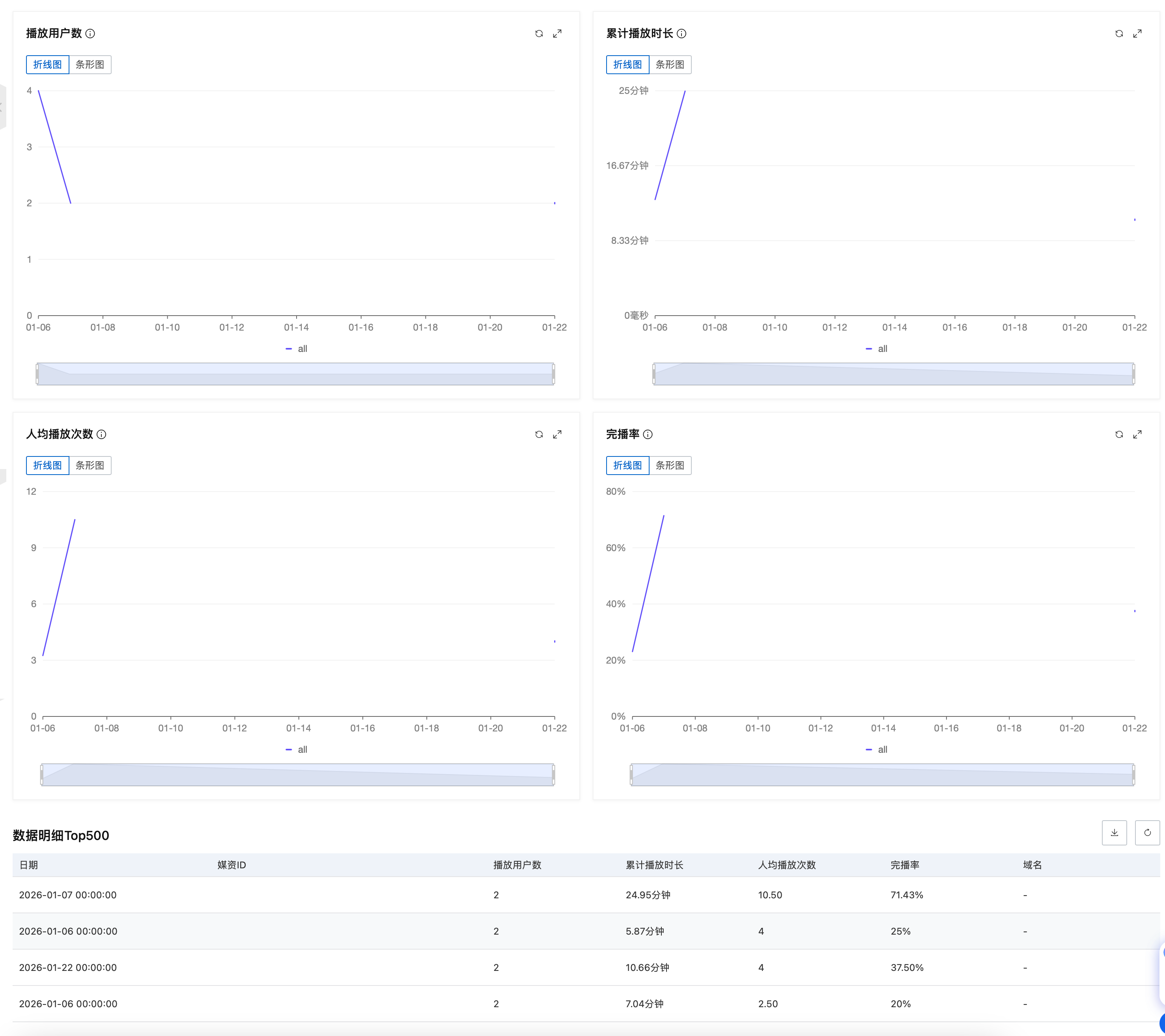The height and width of the screenshot is (1036, 1165).
Task: Refresh the 累计播放时长 chart
Action: (x=1119, y=34)
